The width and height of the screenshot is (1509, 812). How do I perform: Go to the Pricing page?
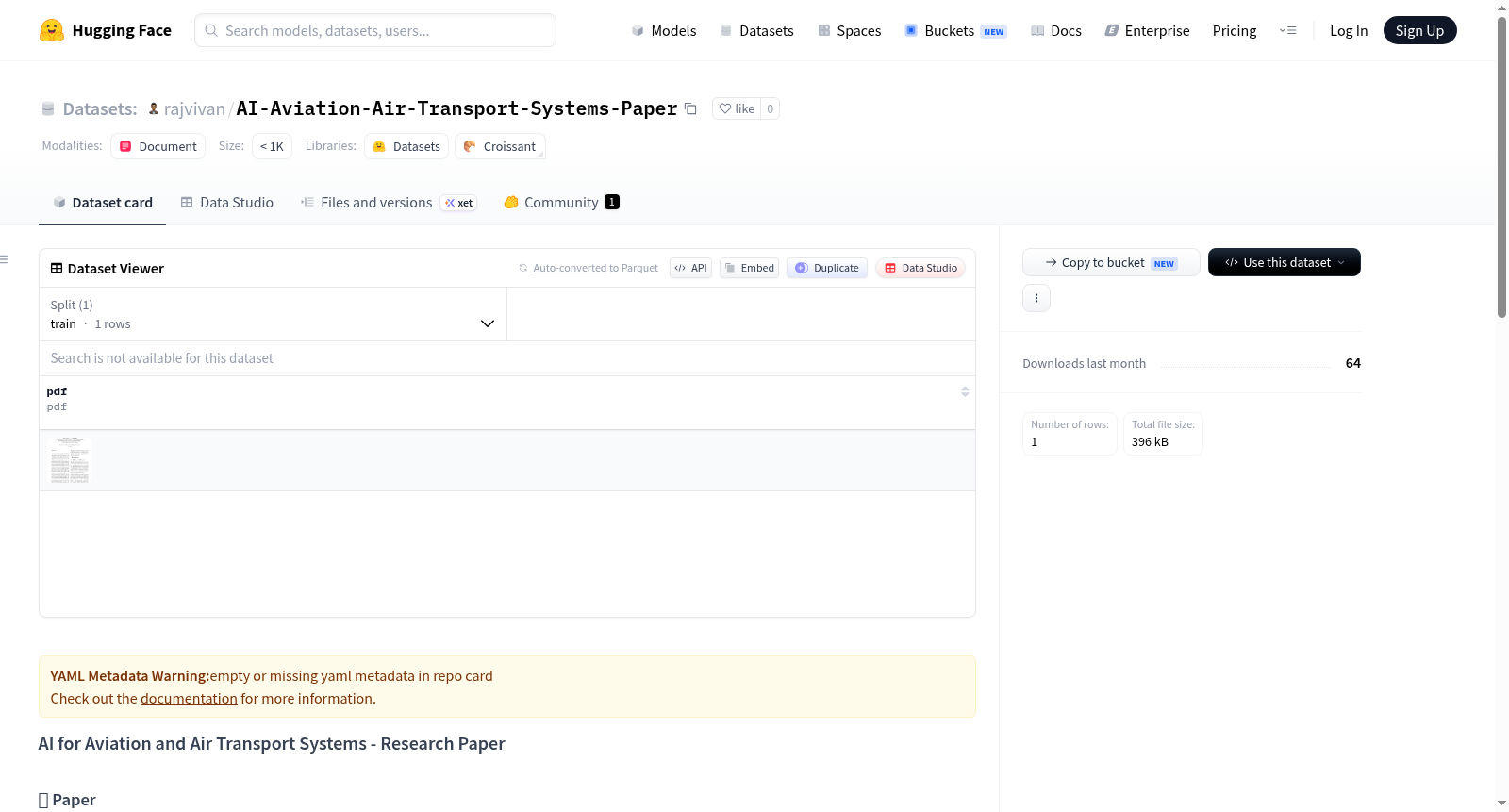1235,31
